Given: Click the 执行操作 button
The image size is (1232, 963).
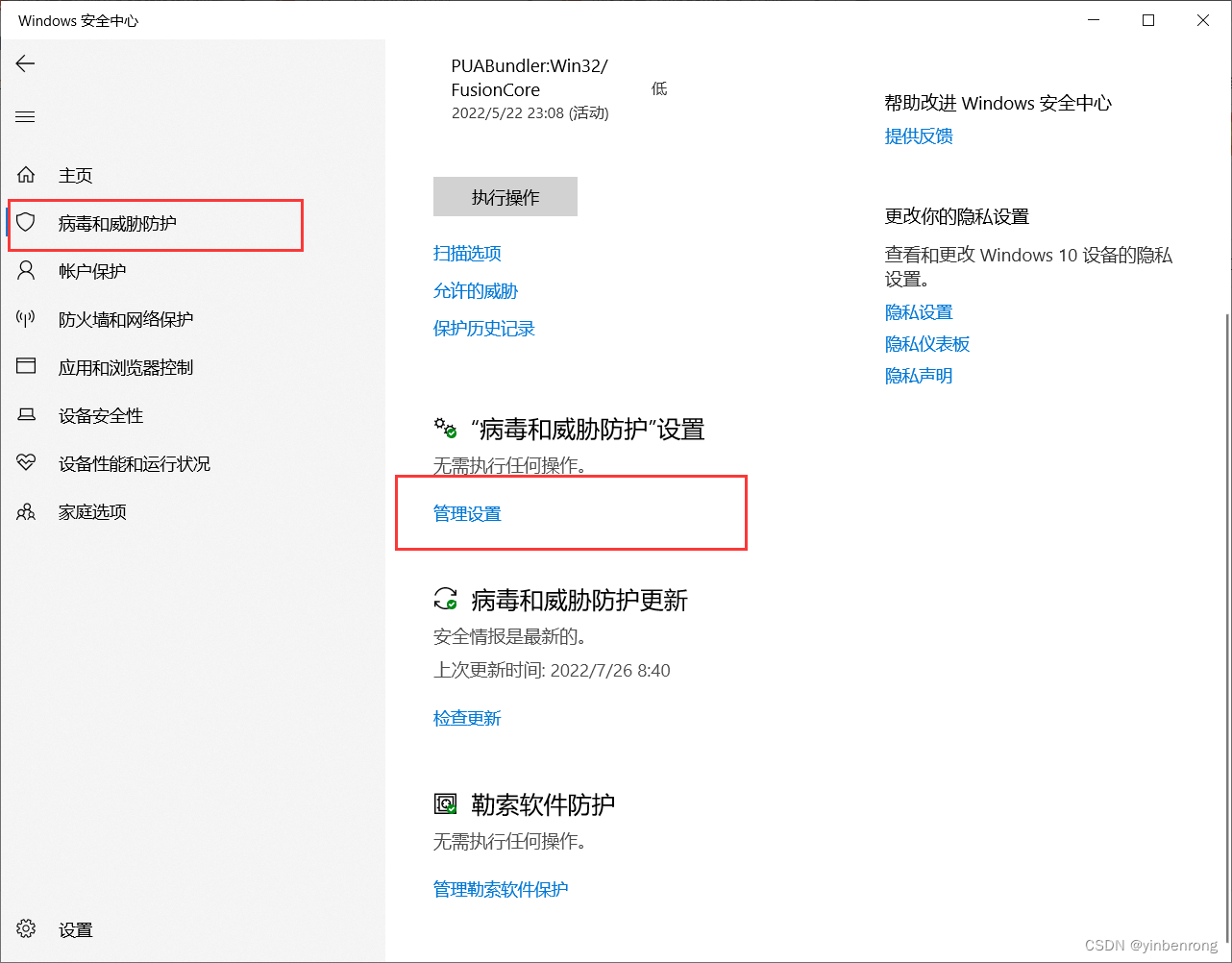Looking at the screenshot, I should (x=505, y=197).
